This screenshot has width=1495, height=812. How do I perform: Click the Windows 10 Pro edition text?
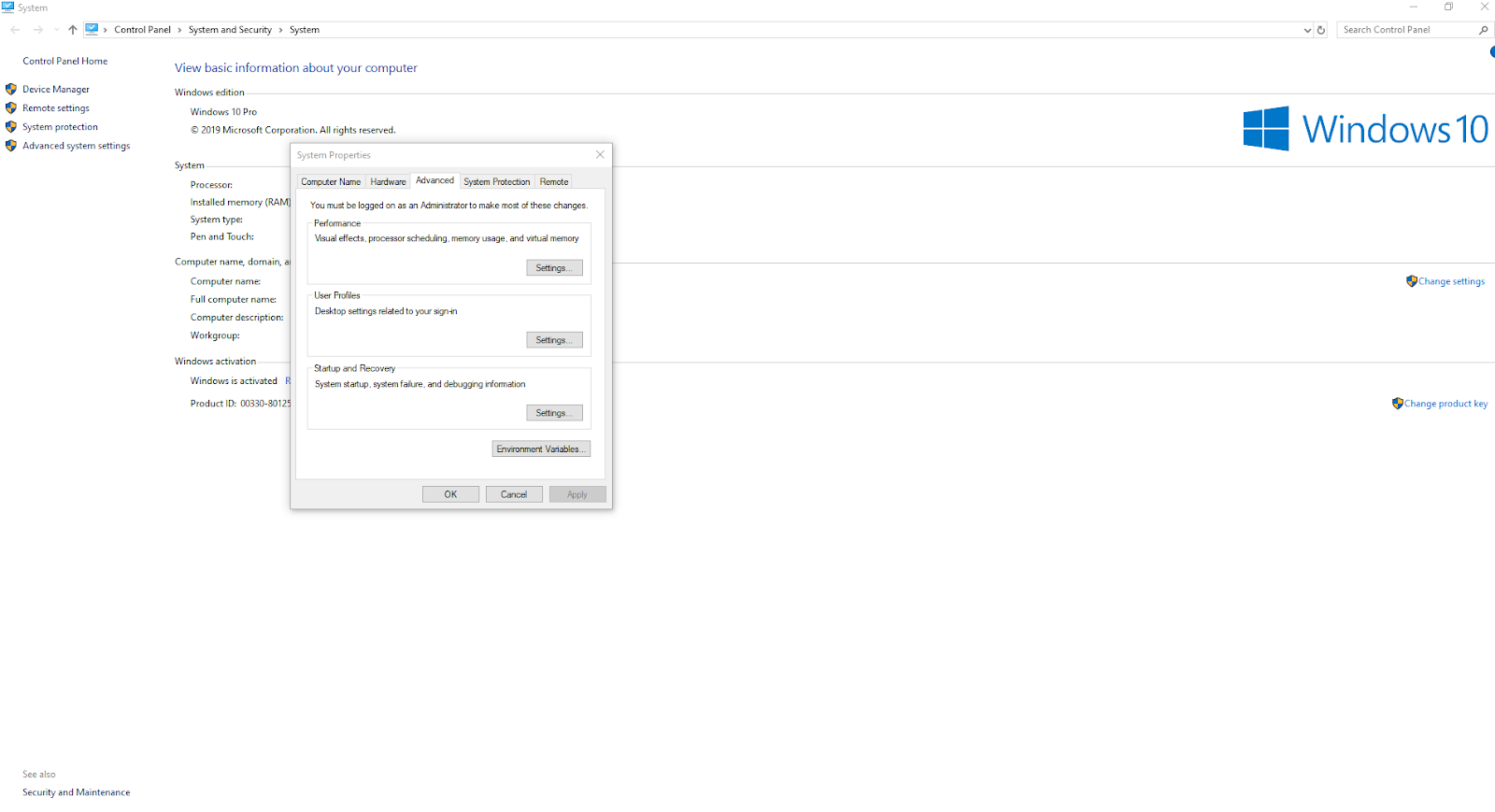tap(223, 112)
